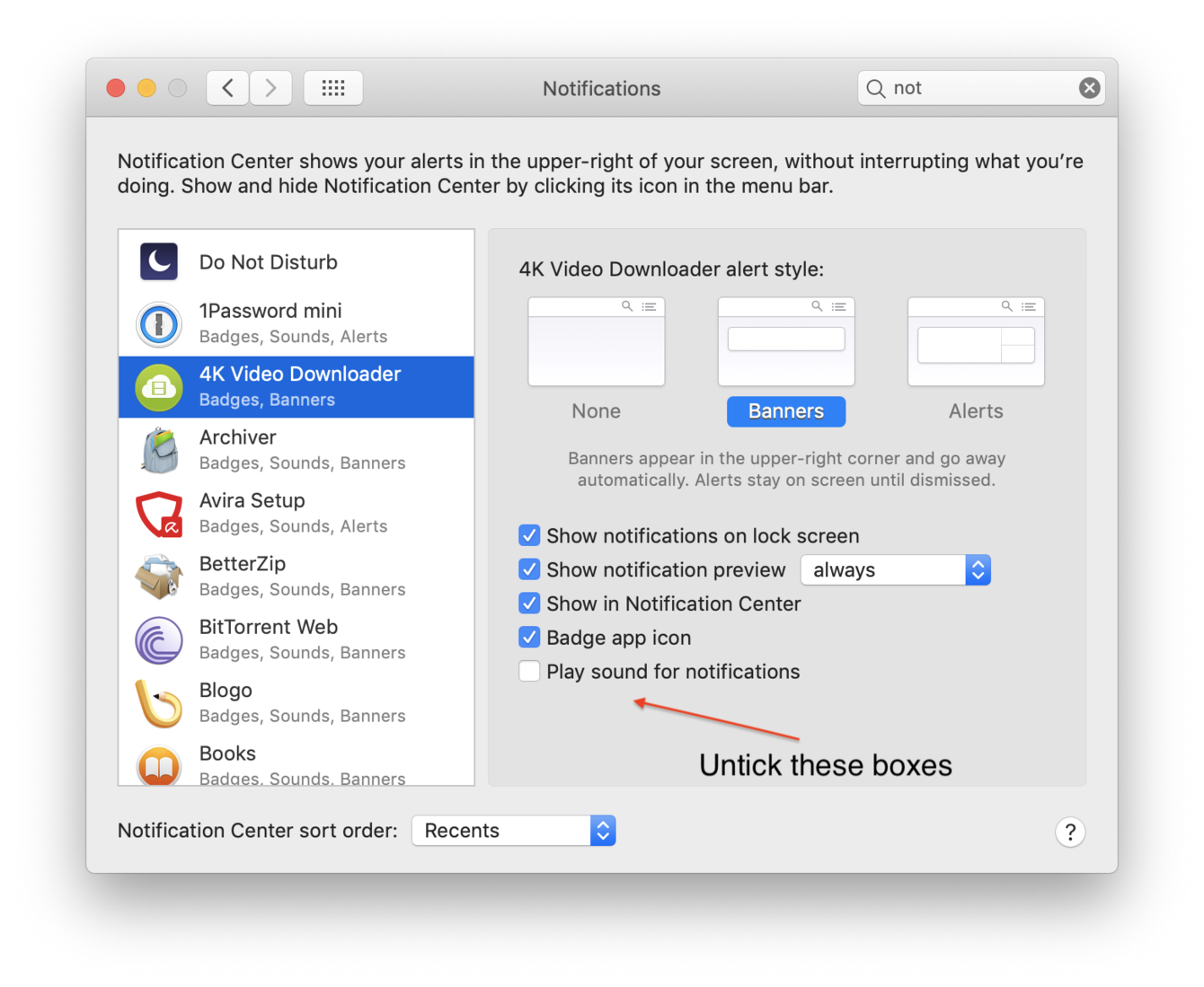Click the help question mark button

pos(1070,832)
